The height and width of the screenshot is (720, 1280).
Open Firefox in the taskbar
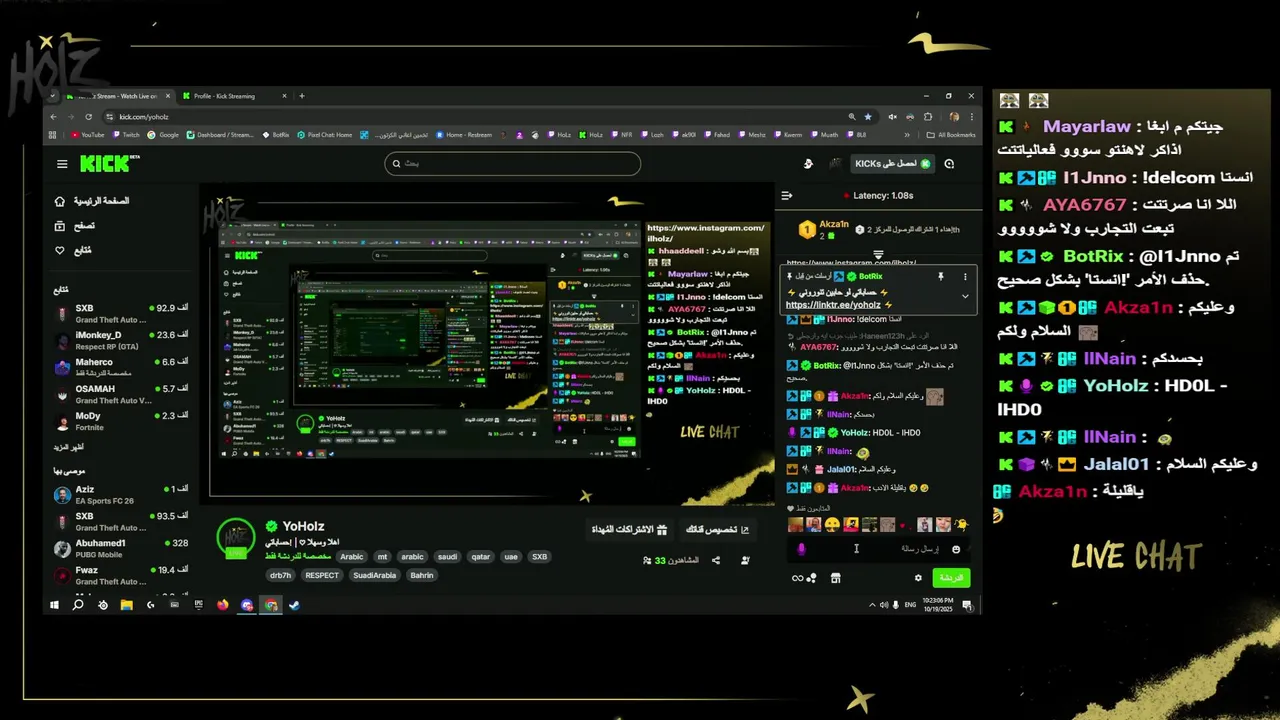[x=222, y=605]
